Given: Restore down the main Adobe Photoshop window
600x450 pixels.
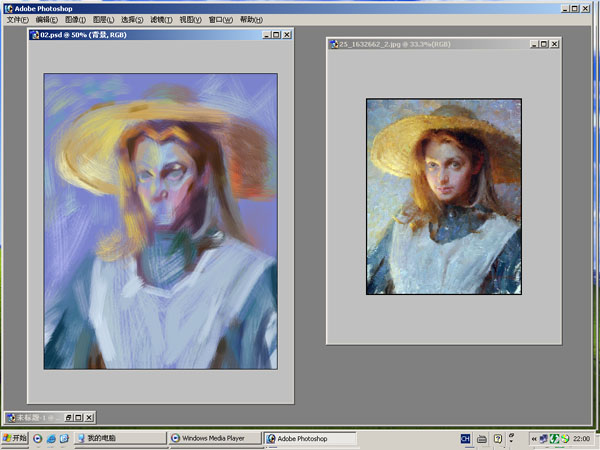Looking at the screenshot, I should click(575, 8).
